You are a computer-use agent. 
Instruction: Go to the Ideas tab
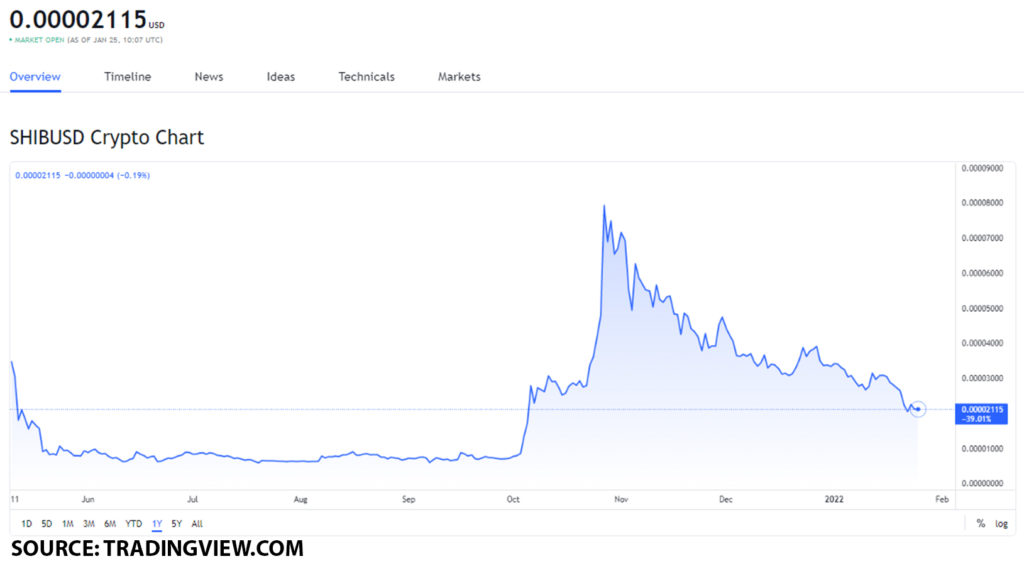[x=281, y=76]
